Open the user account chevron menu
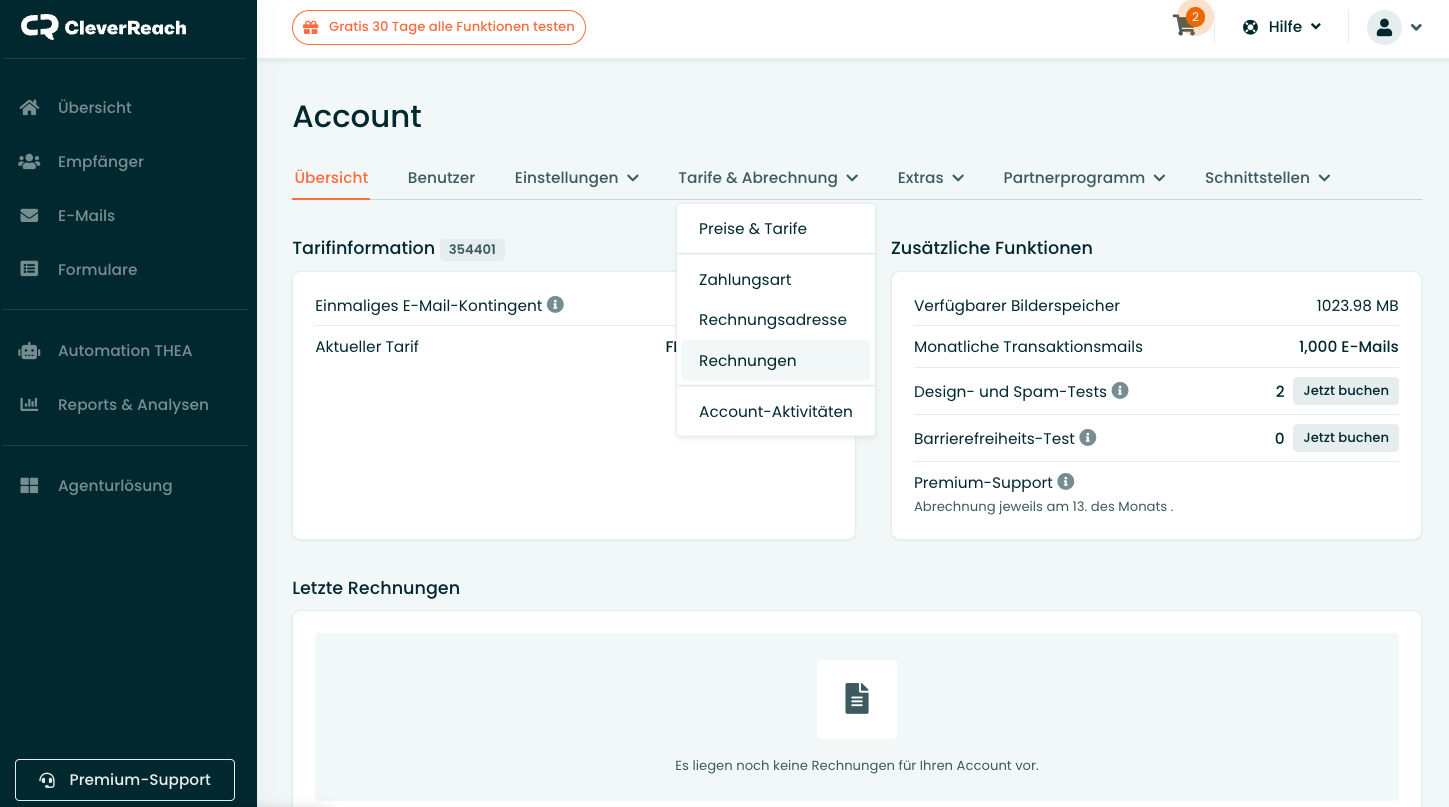1449x807 pixels. 1416,28
